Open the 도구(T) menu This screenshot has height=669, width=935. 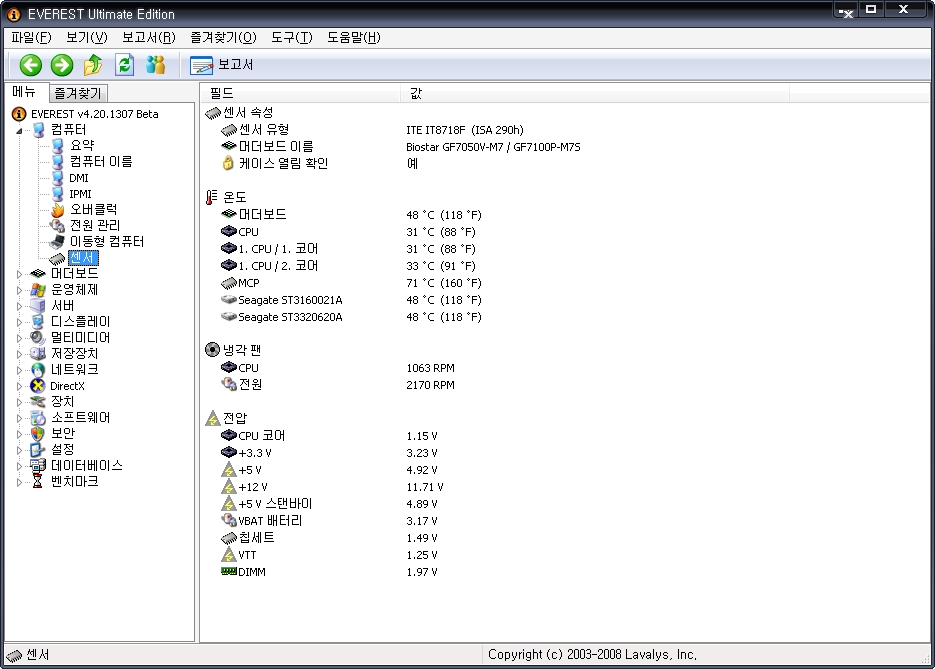pos(292,38)
